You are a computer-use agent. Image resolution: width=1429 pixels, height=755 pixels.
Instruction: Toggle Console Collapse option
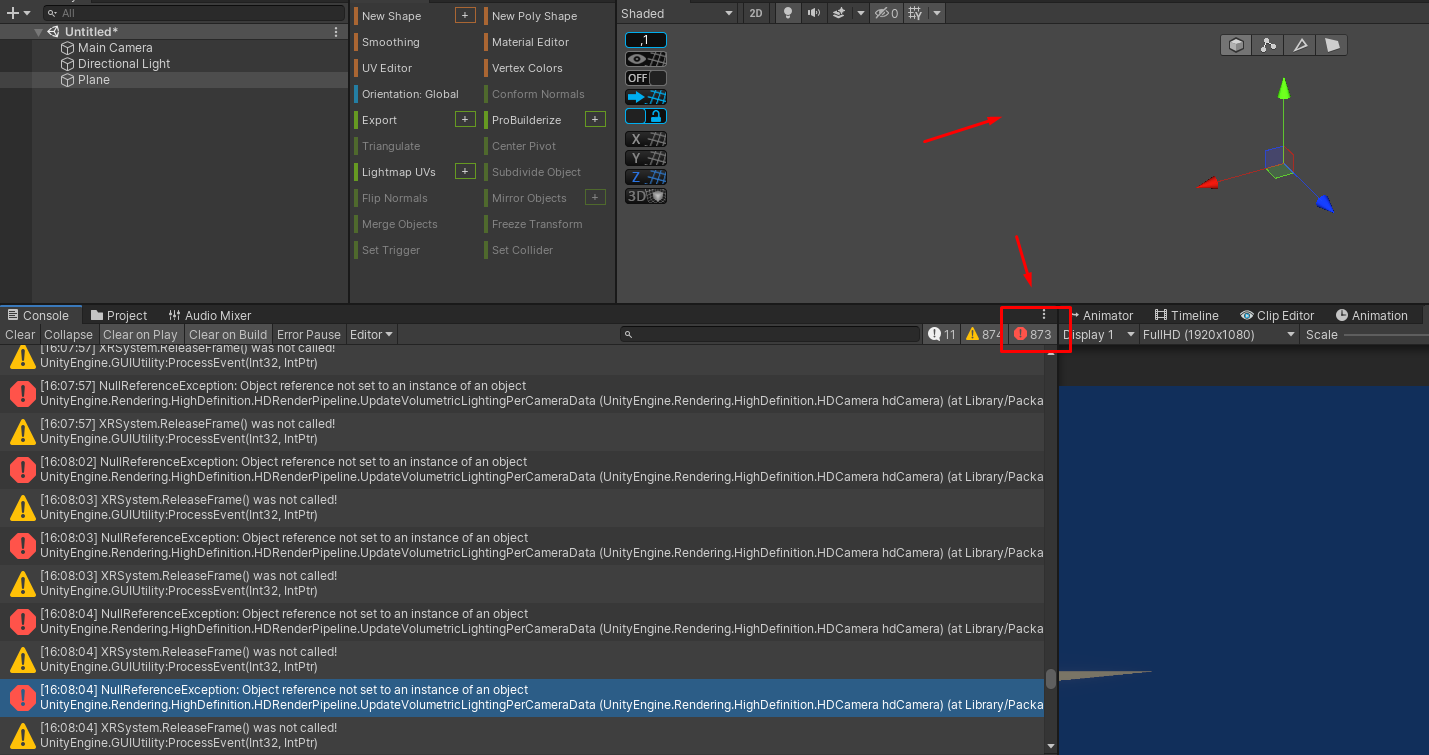pyautogui.click(x=68, y=334)
